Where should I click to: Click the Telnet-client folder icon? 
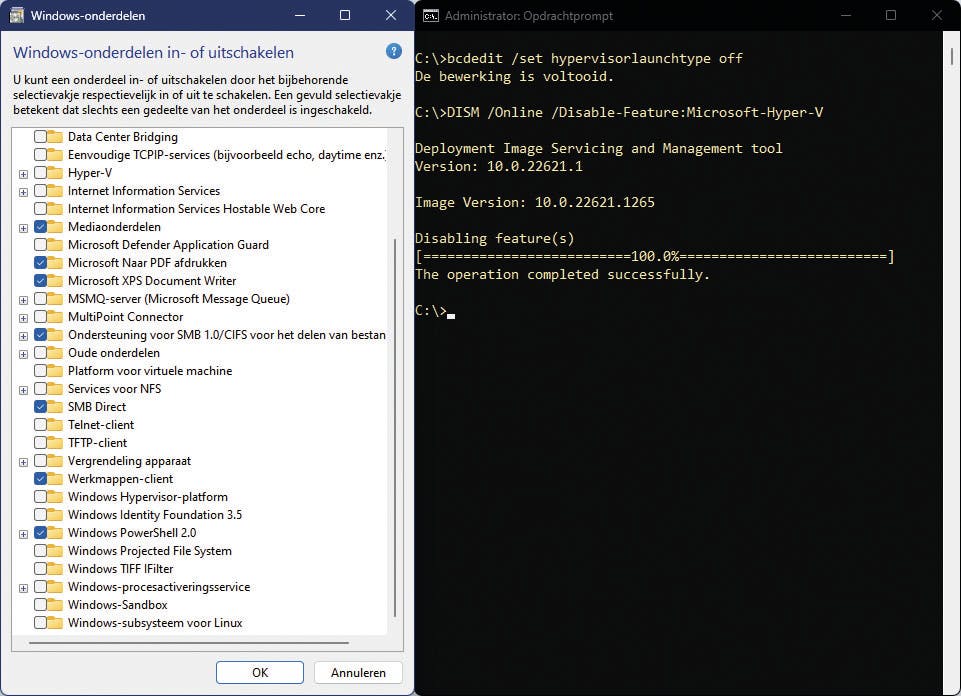(55, 425)
